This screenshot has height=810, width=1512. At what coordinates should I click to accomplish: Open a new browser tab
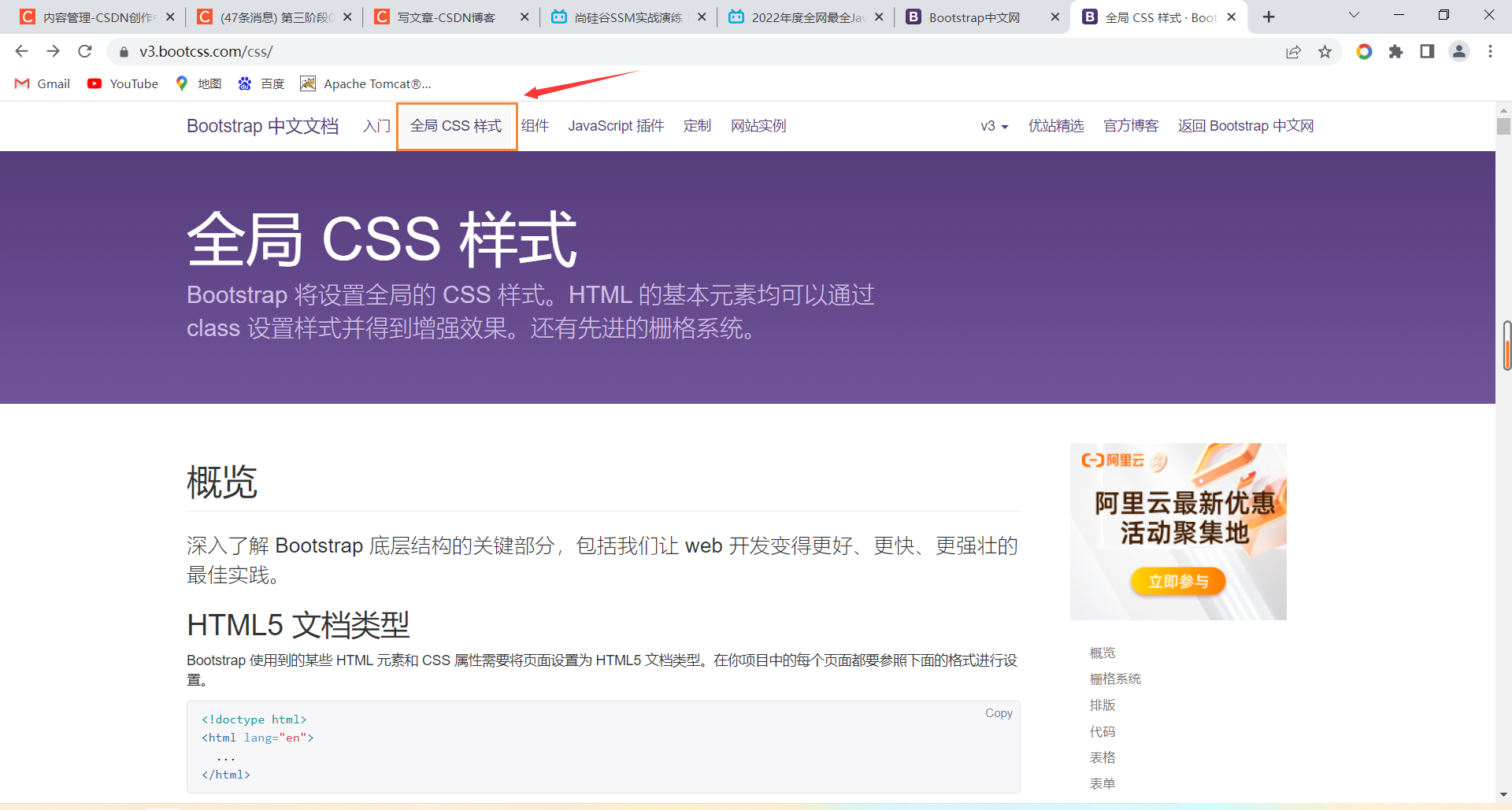(1269, 17)
